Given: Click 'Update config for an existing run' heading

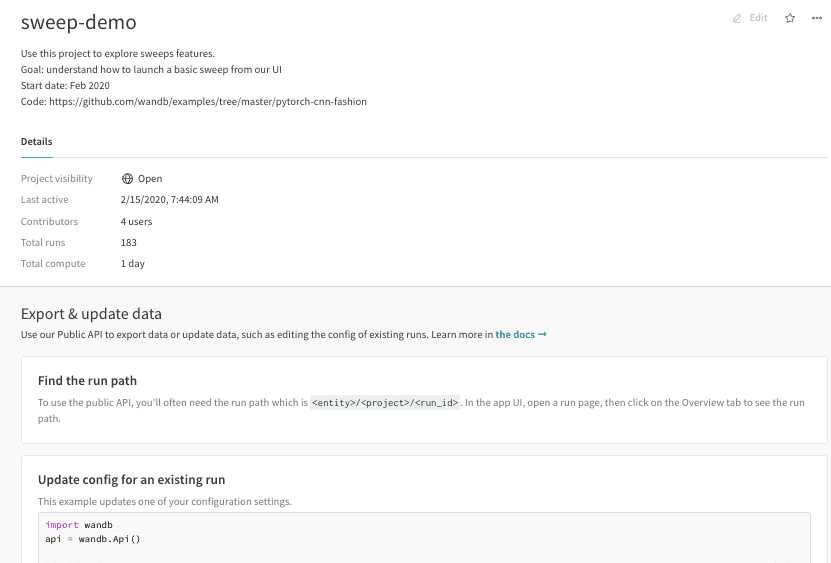Looking at the screenshot, I should point(131,480).
